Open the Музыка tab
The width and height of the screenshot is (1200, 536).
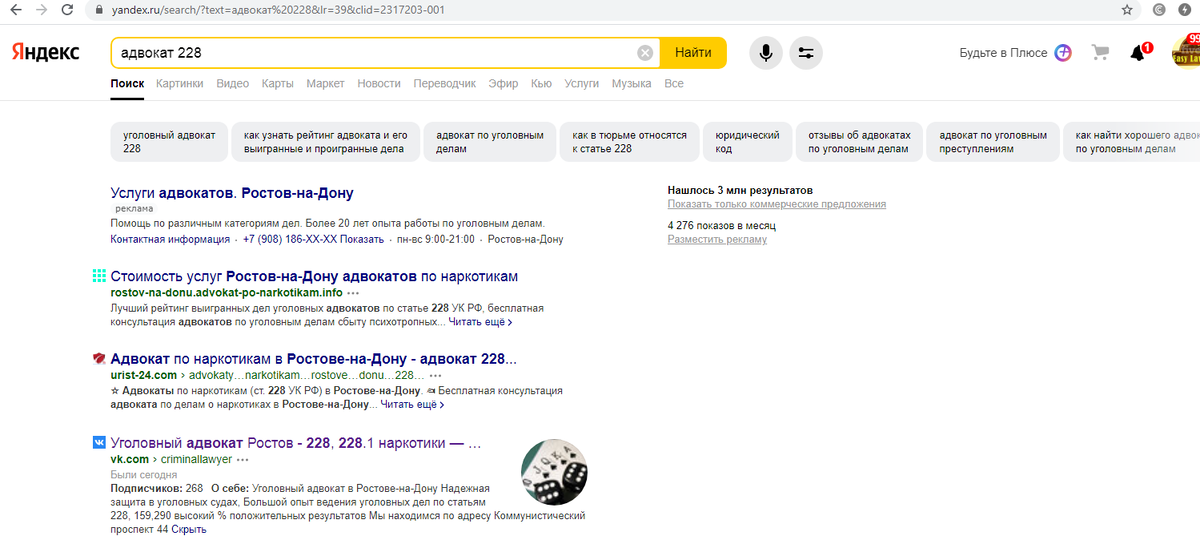[x=632, y=83]
